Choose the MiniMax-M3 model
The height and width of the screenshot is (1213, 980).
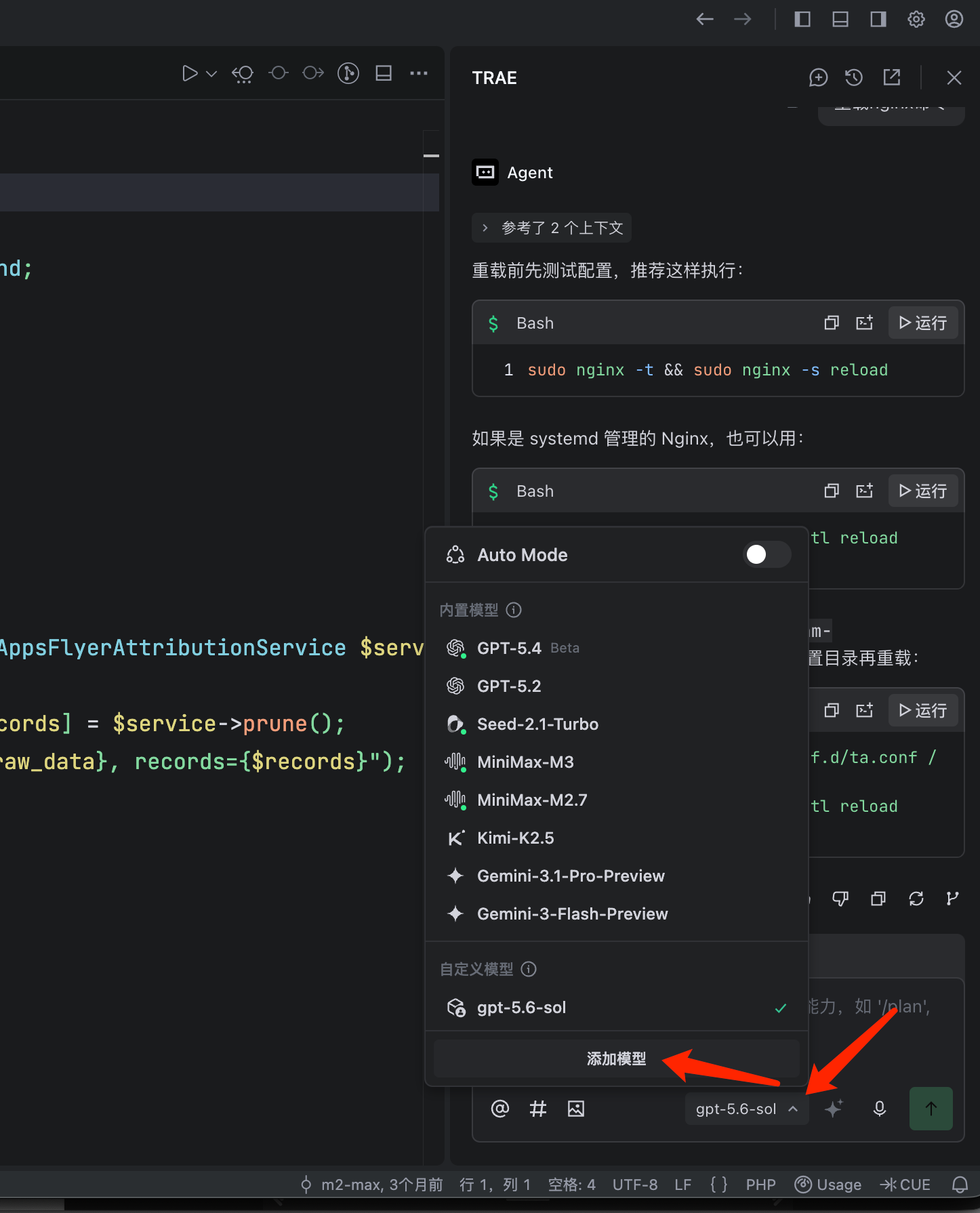click(617, 762)
